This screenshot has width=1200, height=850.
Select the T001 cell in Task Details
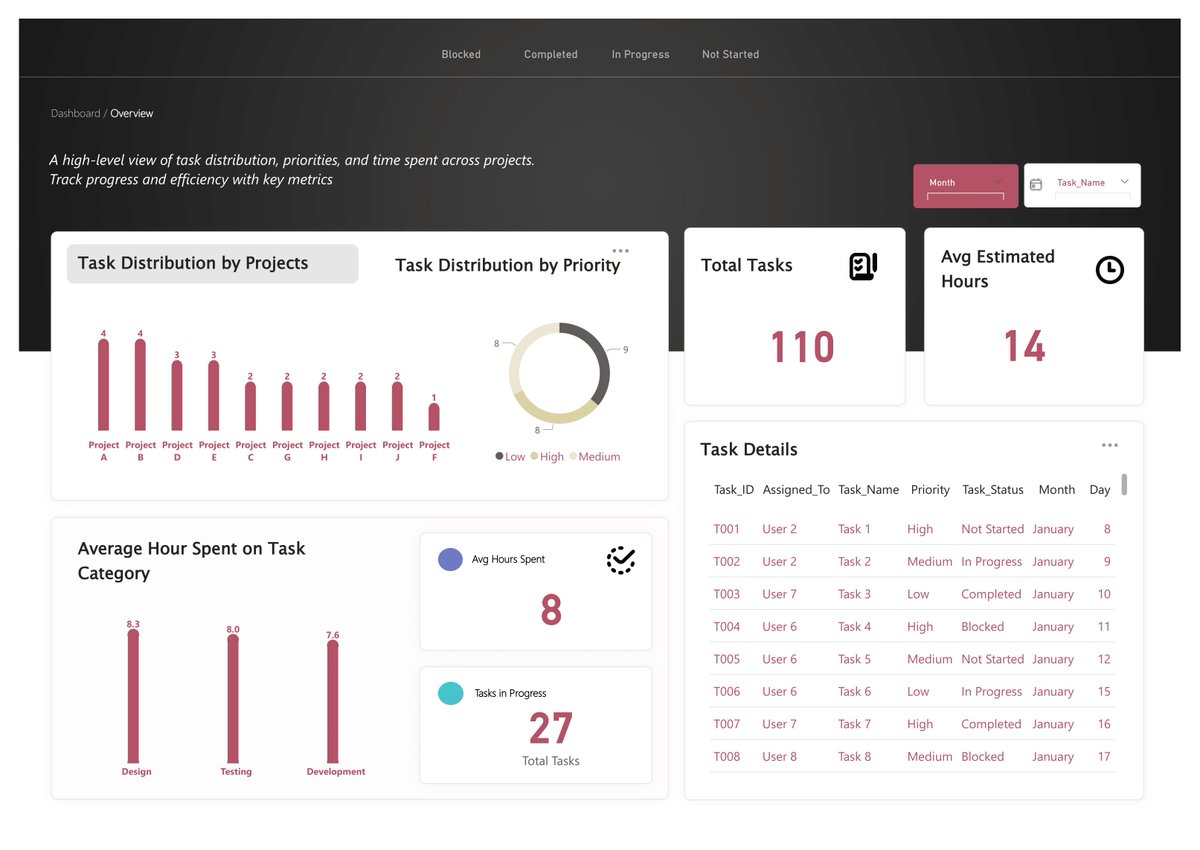(x=727, y=529)
